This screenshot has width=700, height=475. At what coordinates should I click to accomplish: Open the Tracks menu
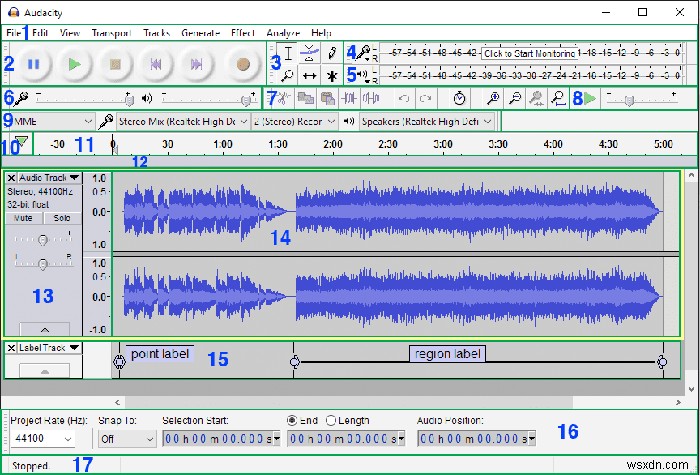tap(156, 33)
